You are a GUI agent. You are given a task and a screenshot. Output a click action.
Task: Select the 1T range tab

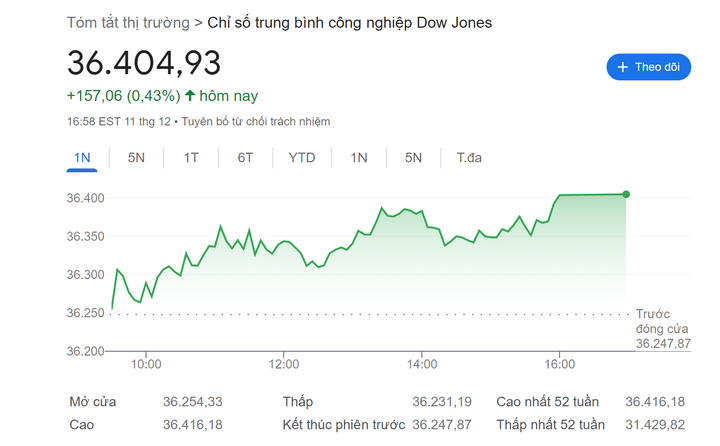click(x=190, y=158)
